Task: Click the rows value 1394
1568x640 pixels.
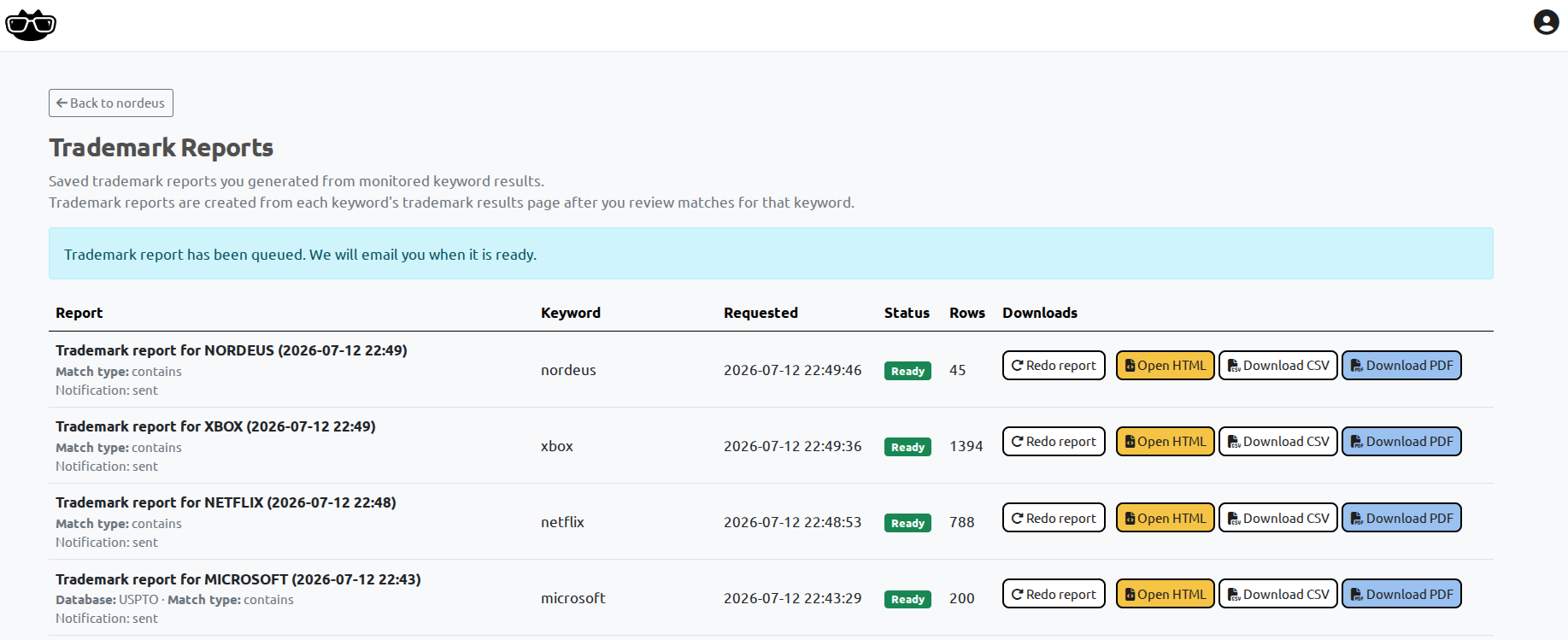Action: 966,446
